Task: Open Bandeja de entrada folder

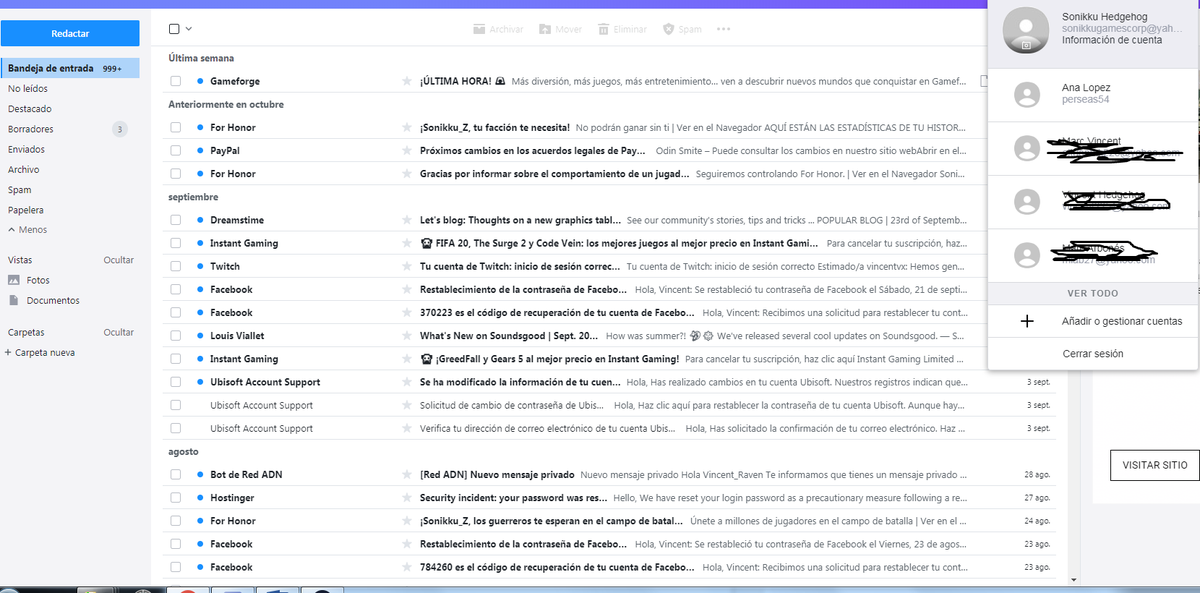Action: click(x=70, y=69)
